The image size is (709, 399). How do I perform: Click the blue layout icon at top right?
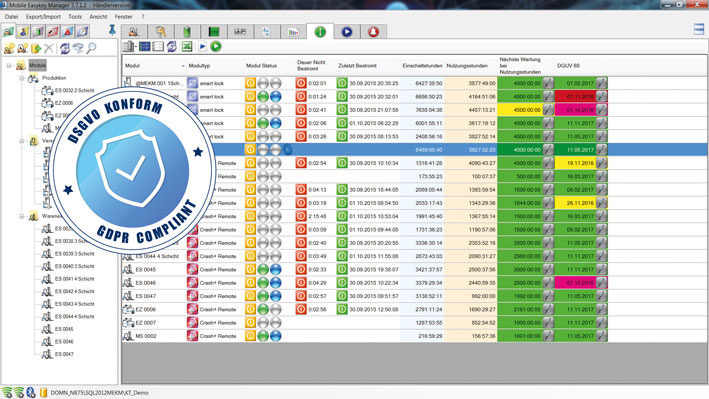click(699, 29)
